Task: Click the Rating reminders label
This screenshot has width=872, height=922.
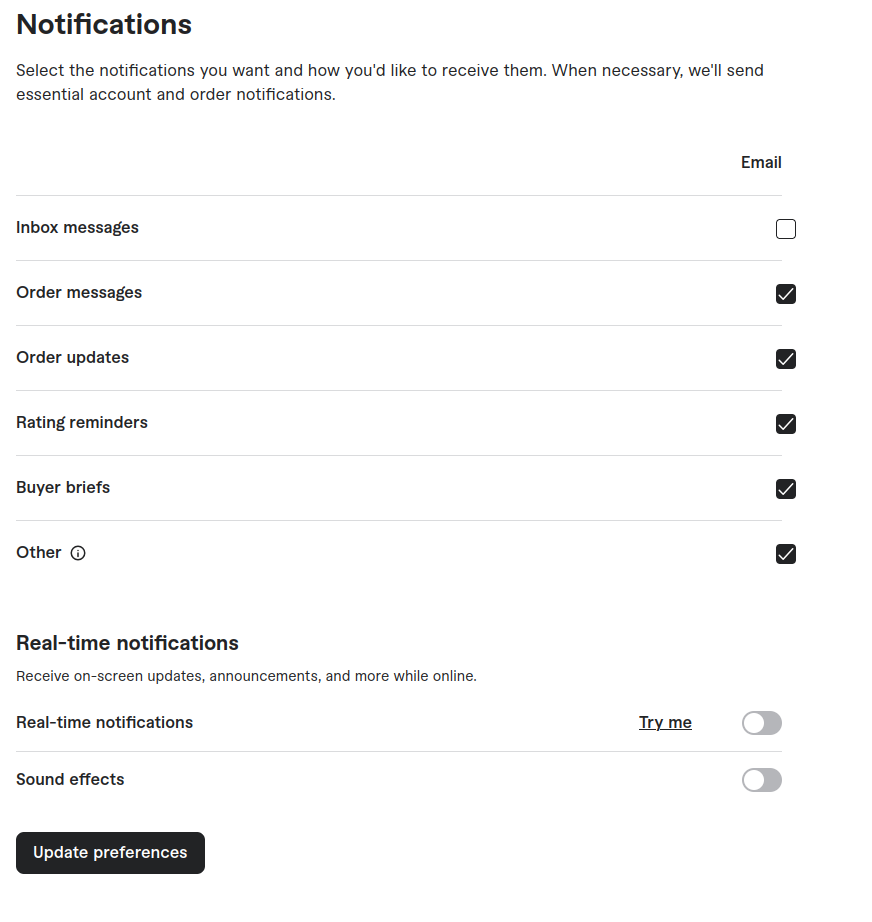Action: click(x=82, y=422)
